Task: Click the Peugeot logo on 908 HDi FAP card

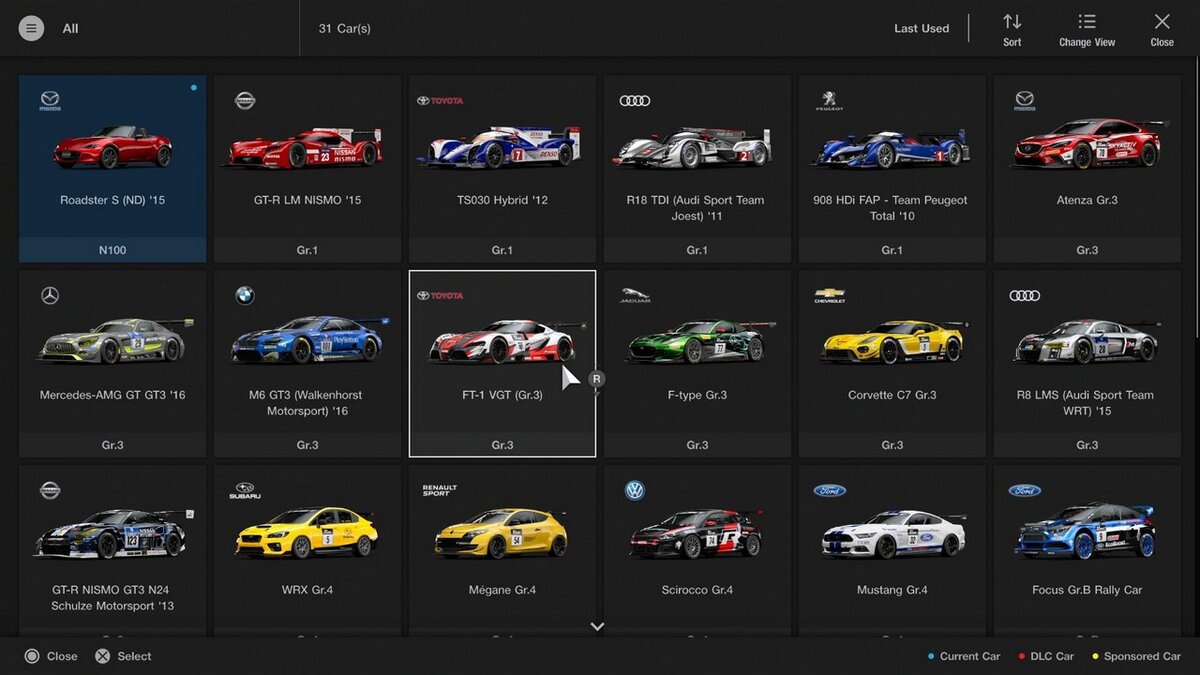Action: coord(829,101)
